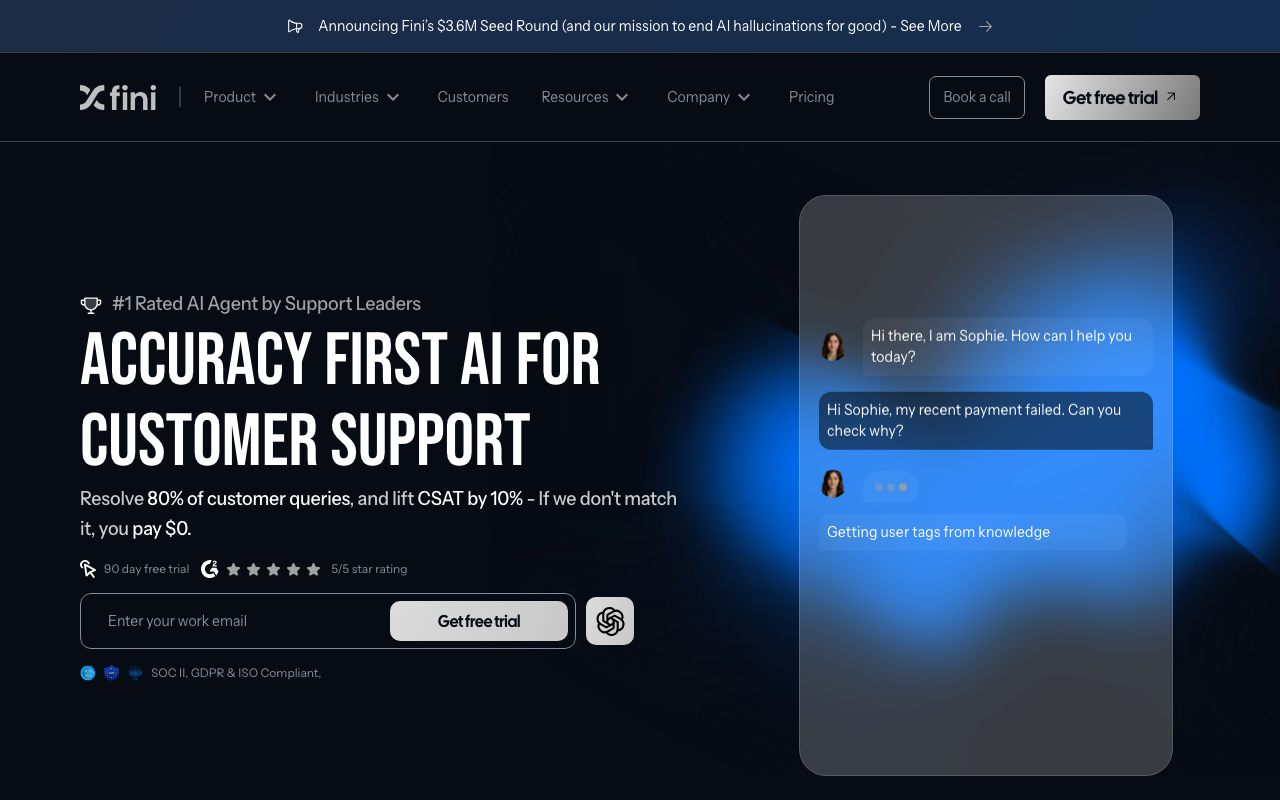
Task: Click the Fini logo in header
Action: [x=118, y=97]
